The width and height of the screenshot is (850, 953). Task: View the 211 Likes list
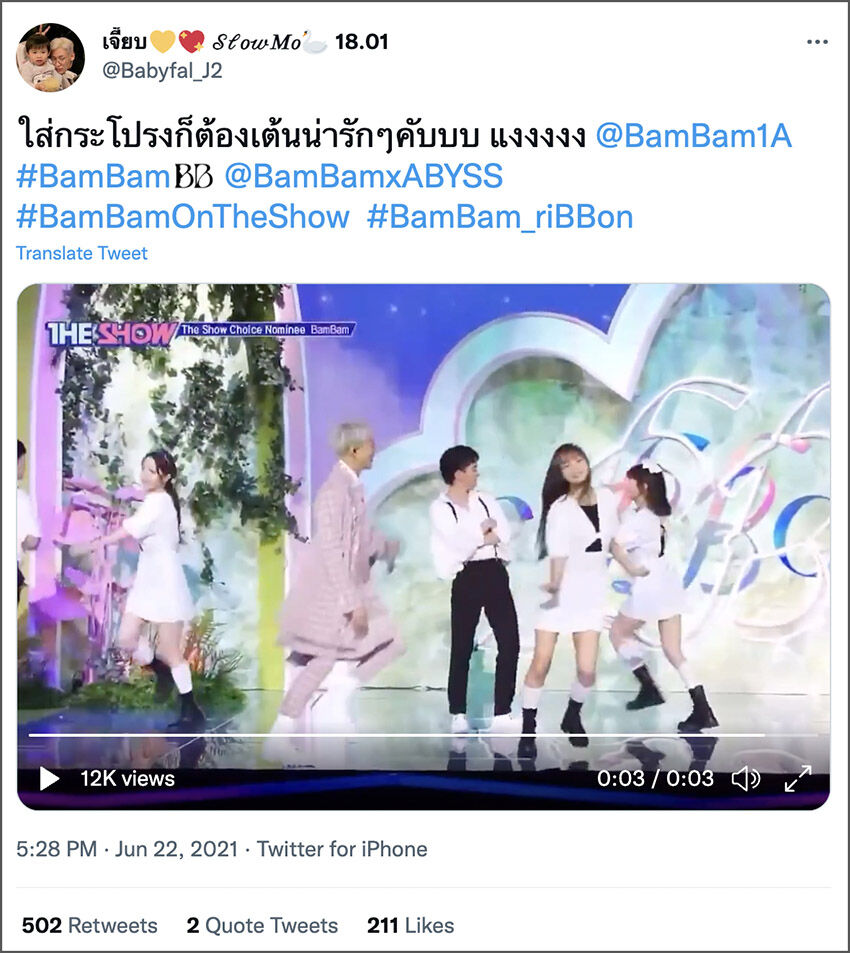click(x=411, y=925)
